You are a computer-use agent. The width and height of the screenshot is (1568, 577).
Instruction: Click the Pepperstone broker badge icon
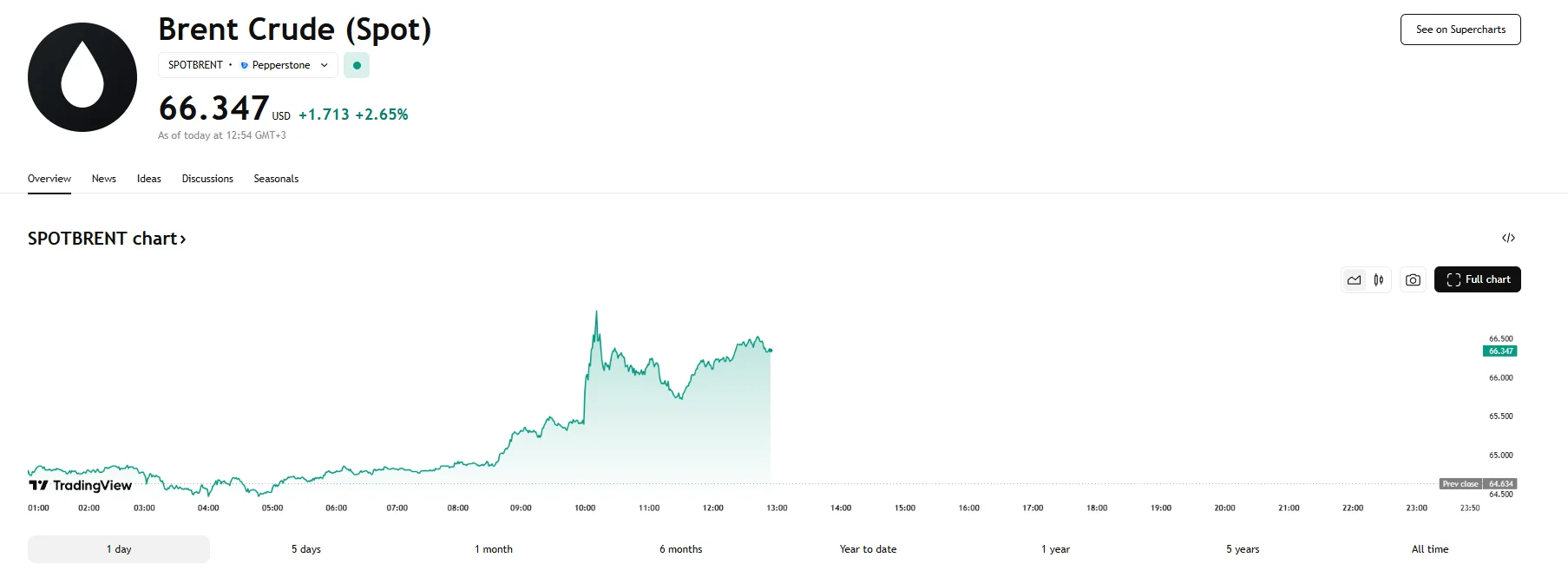pos(244,65)
